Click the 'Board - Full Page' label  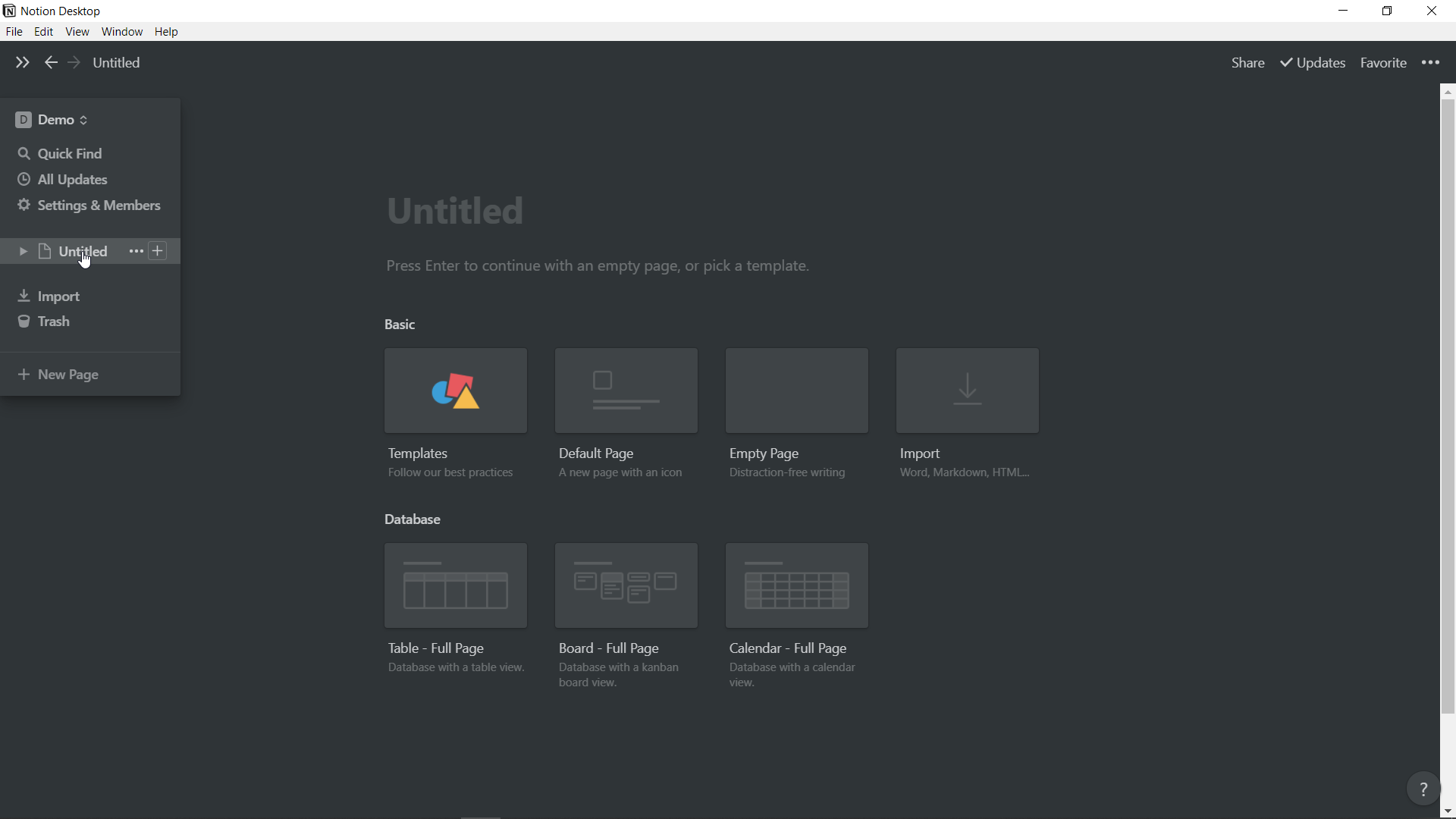[609, 648]
